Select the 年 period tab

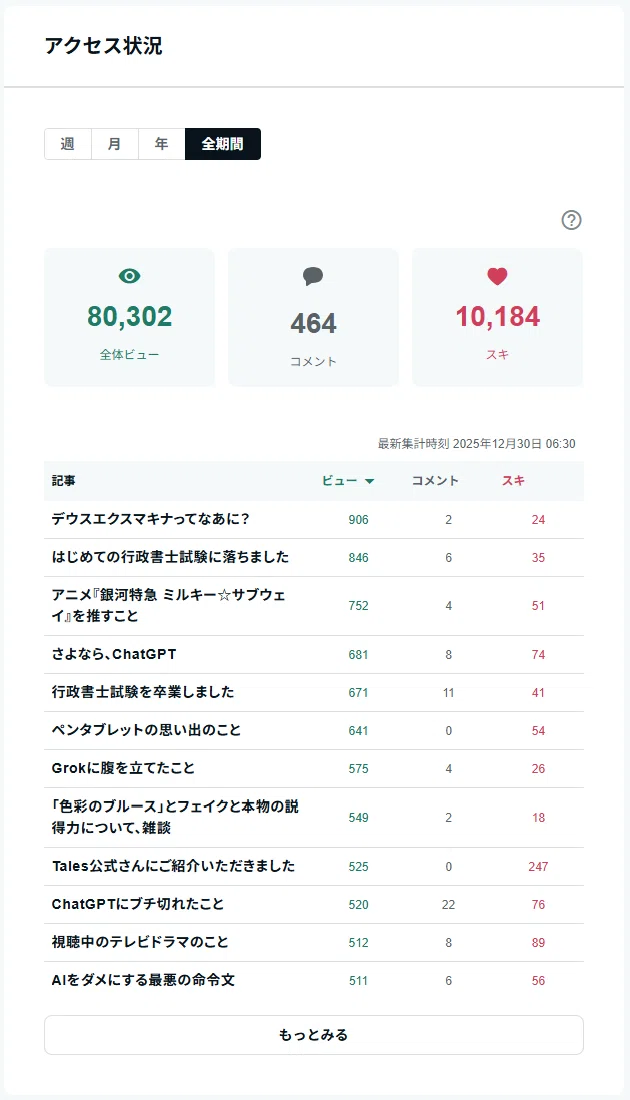161,144
